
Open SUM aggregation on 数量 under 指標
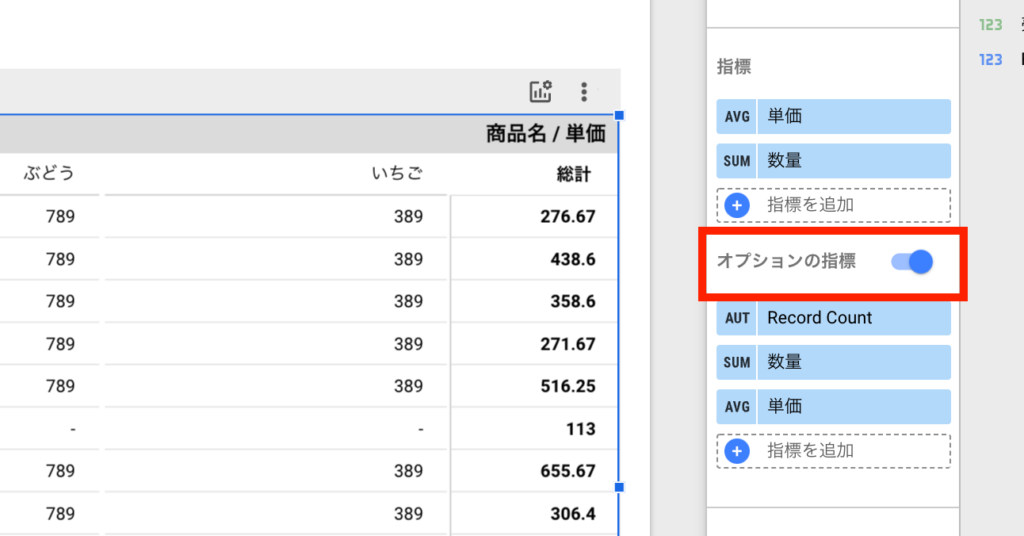[737, 160]
